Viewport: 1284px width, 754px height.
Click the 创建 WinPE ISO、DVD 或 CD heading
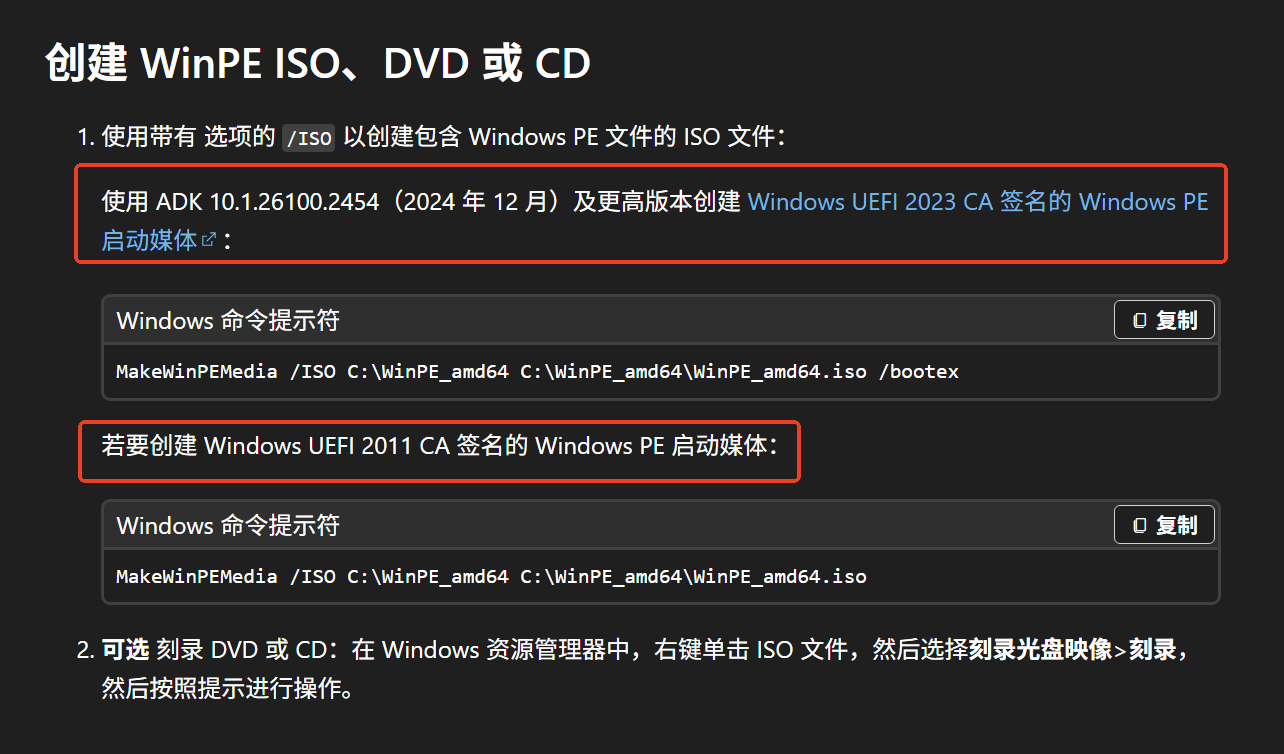318,64
